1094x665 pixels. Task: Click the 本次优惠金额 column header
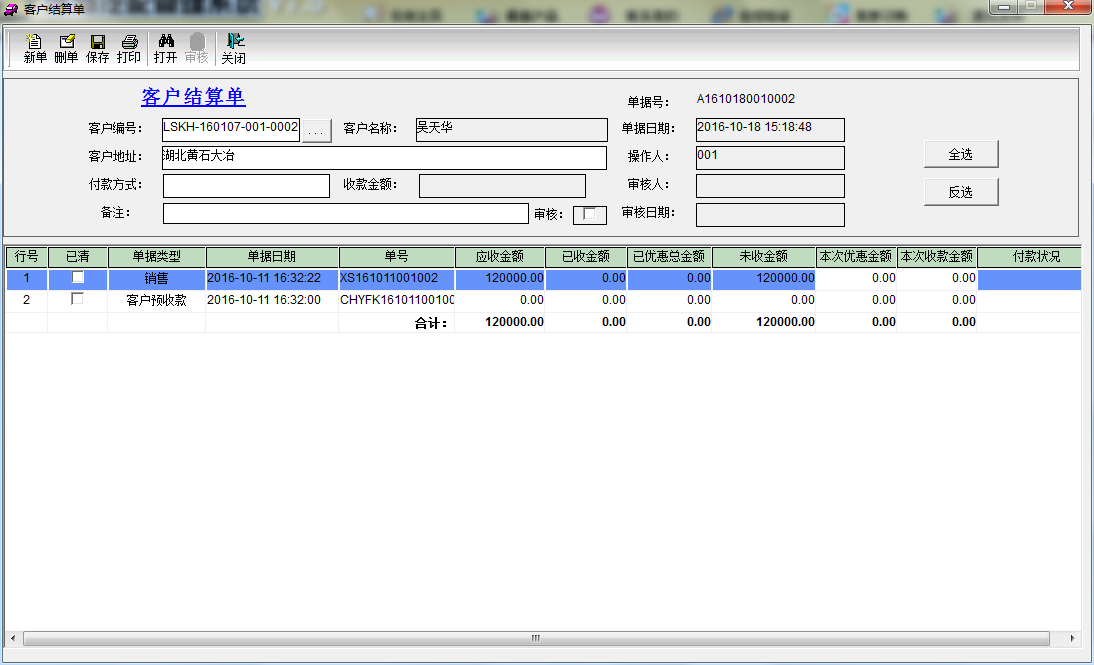[857, 257]
